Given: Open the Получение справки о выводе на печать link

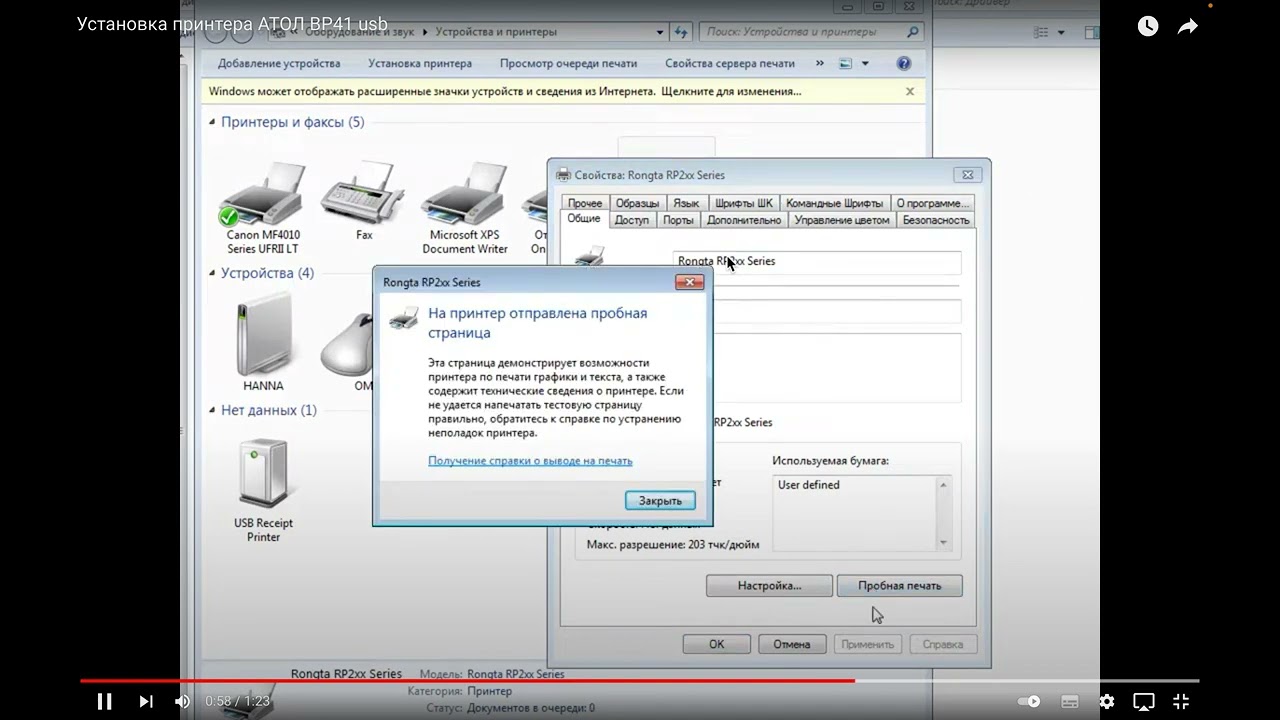Looking at the screenshot, I should tap(530, 461).
